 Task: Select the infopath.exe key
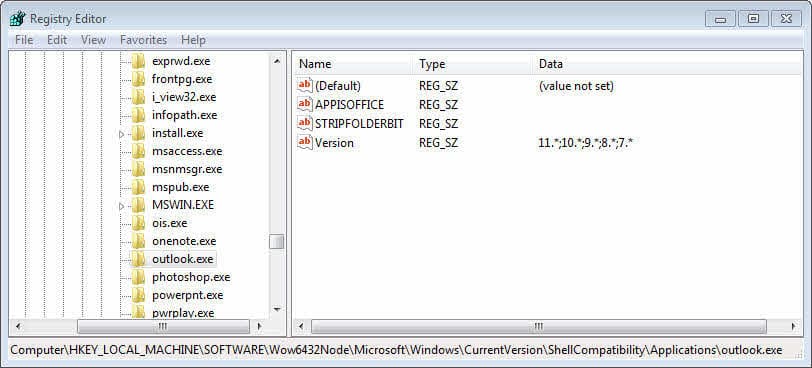(184, 115)
